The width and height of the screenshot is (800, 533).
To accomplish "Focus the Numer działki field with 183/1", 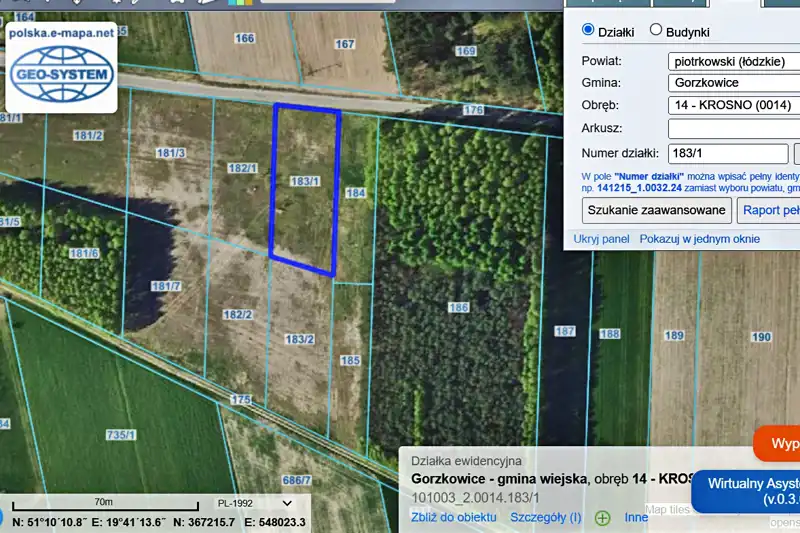I will 726,153.
